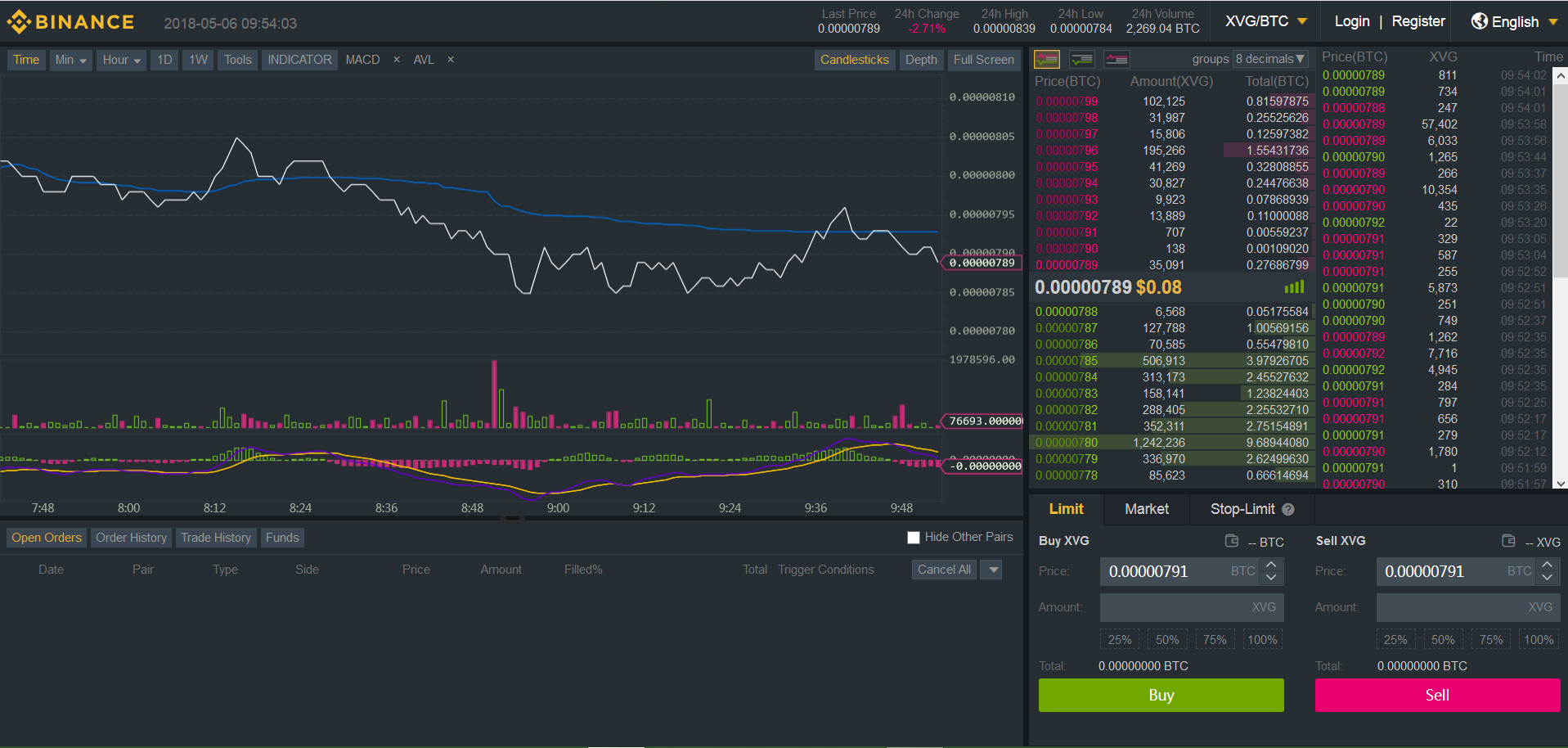Set buy amount to 75%
The height and width of the screenshot is (748, 1568).
(x=1215, y=640)
